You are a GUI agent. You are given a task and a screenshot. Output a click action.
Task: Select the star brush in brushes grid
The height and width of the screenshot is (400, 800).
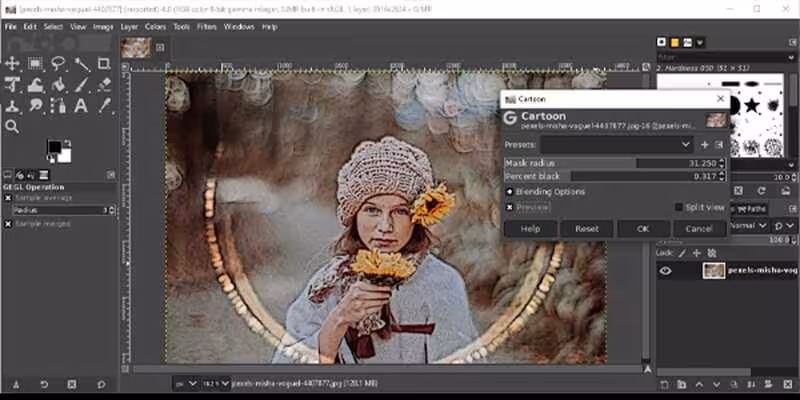click(752, 106)
